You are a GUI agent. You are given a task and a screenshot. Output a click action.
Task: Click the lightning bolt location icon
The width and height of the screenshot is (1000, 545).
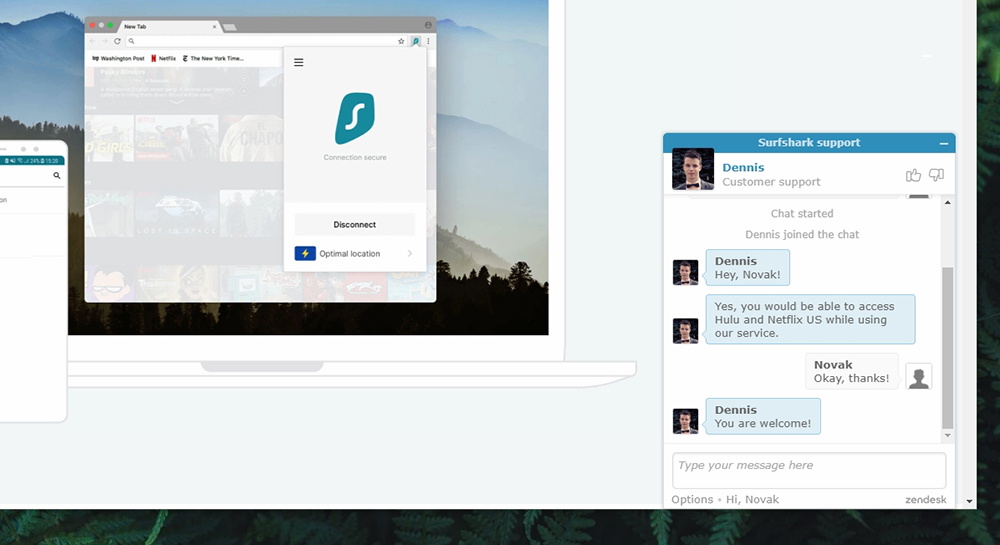click(x=305, y=254)
